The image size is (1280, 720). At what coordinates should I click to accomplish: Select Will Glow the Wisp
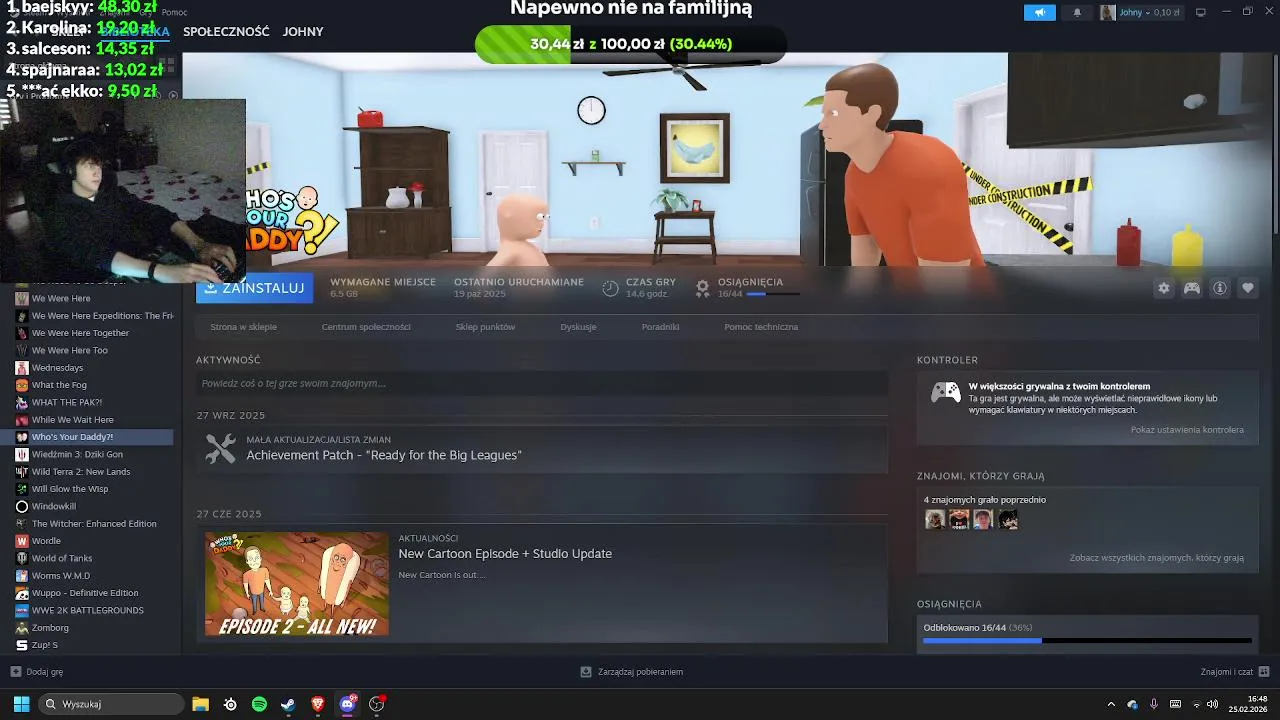coord(70,489)
